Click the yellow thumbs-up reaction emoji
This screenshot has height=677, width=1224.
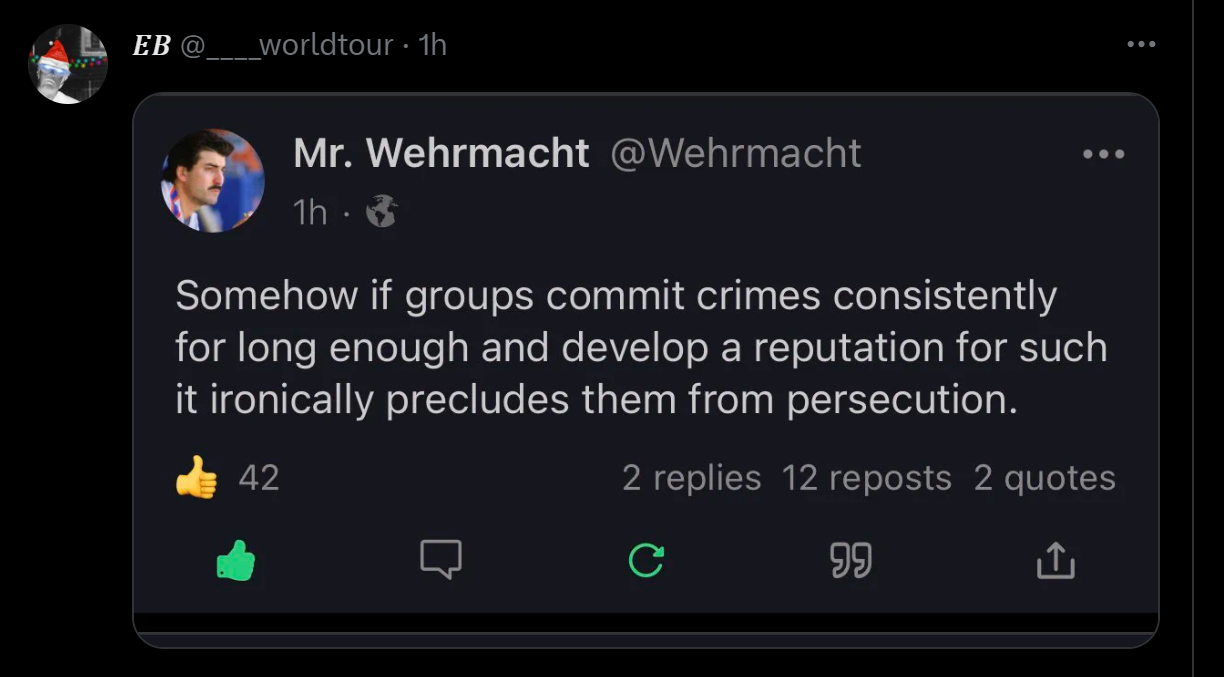pyautogui.click(x=196, y=478)
